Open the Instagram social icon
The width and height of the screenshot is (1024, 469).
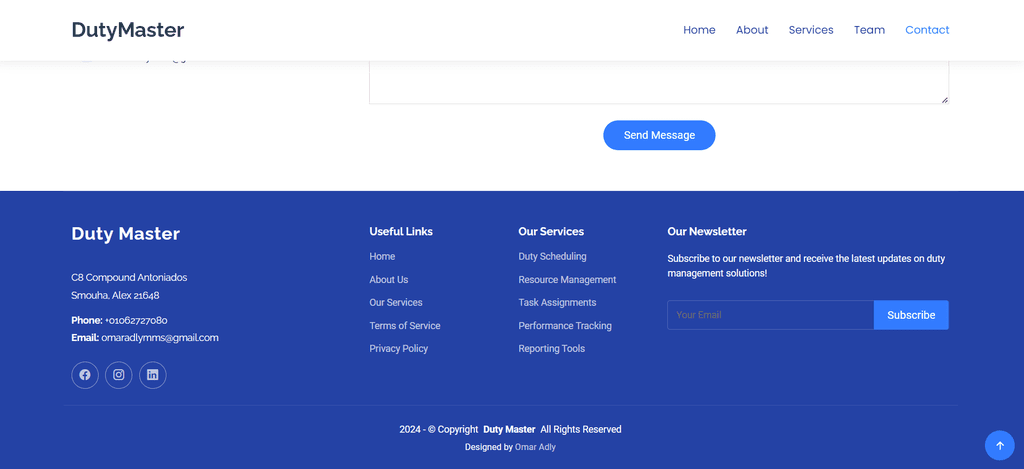point(119,375)
